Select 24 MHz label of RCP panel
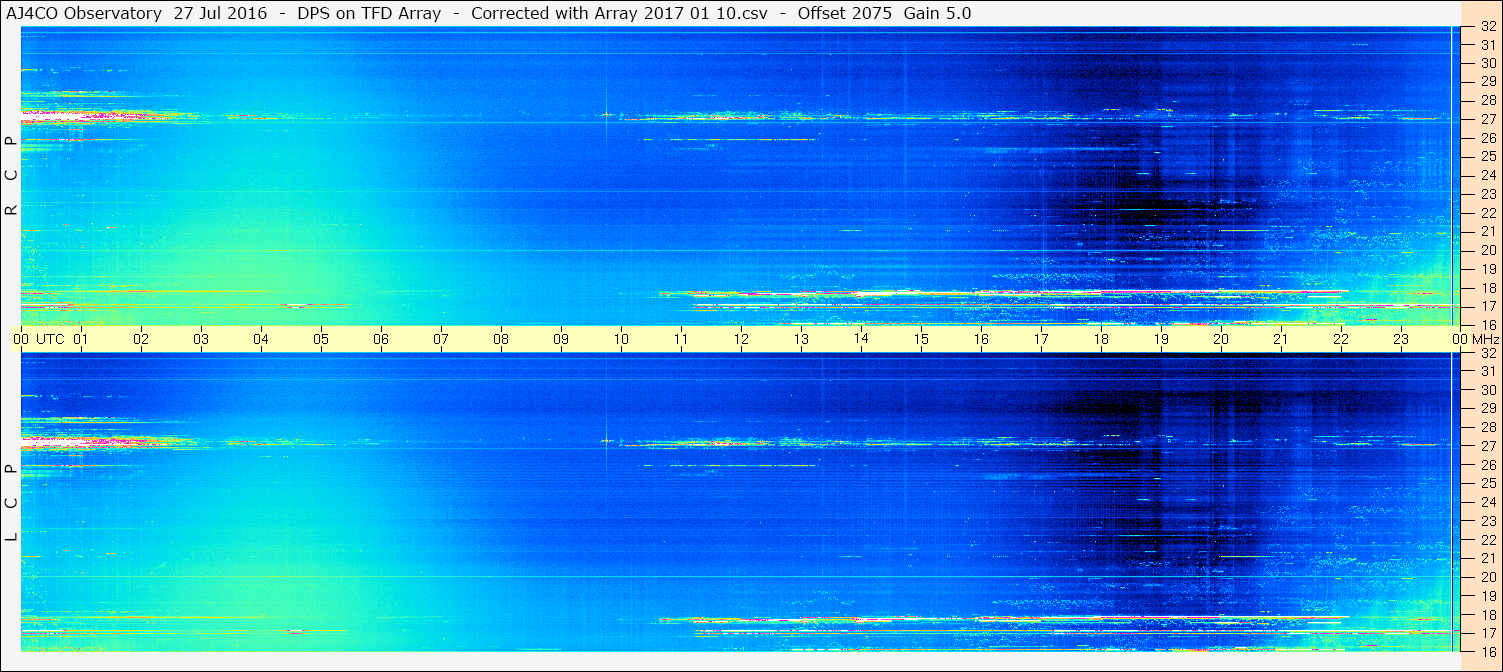Viewport: 1503px width, 672px height. pyautogui.click(x=1487, y=175)
